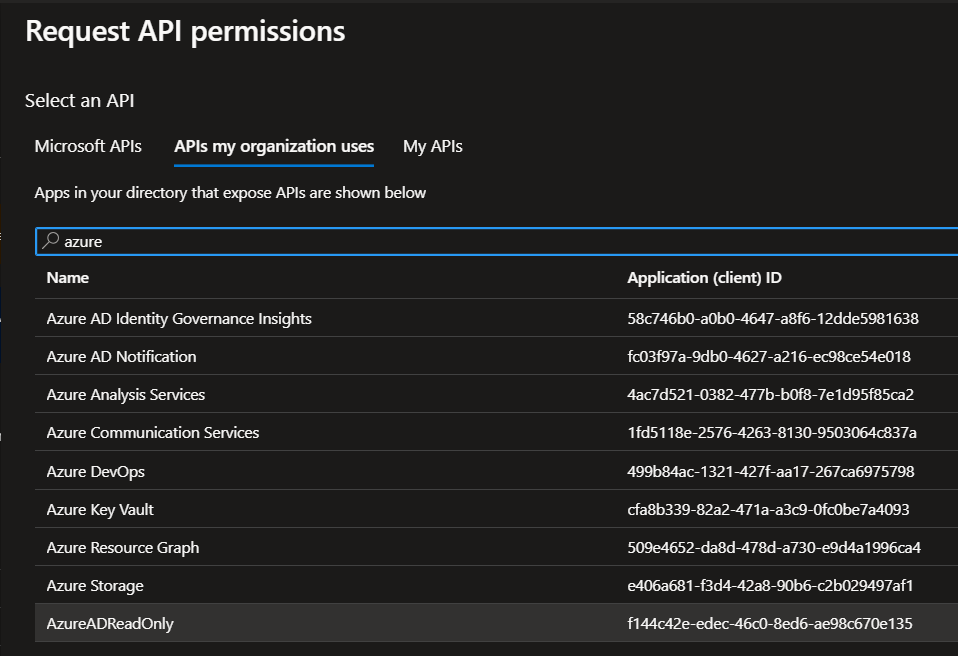Click client ID 499b84ac-1321-427f-aa17-267ca6975798
Screen dimensions: 958x656
(x=770, y=472)
